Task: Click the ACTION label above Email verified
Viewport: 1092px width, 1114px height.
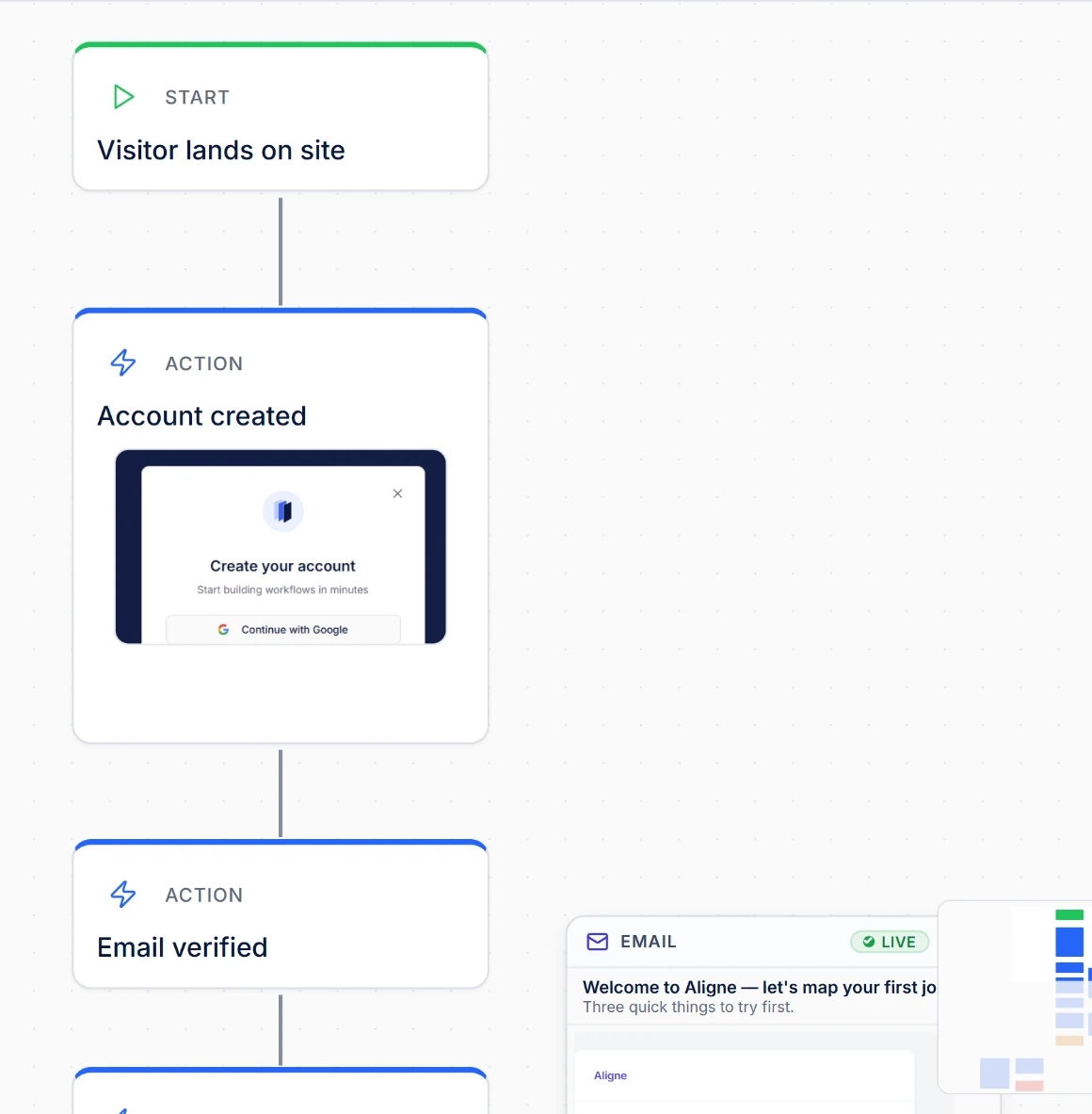Action: [203, 896]
